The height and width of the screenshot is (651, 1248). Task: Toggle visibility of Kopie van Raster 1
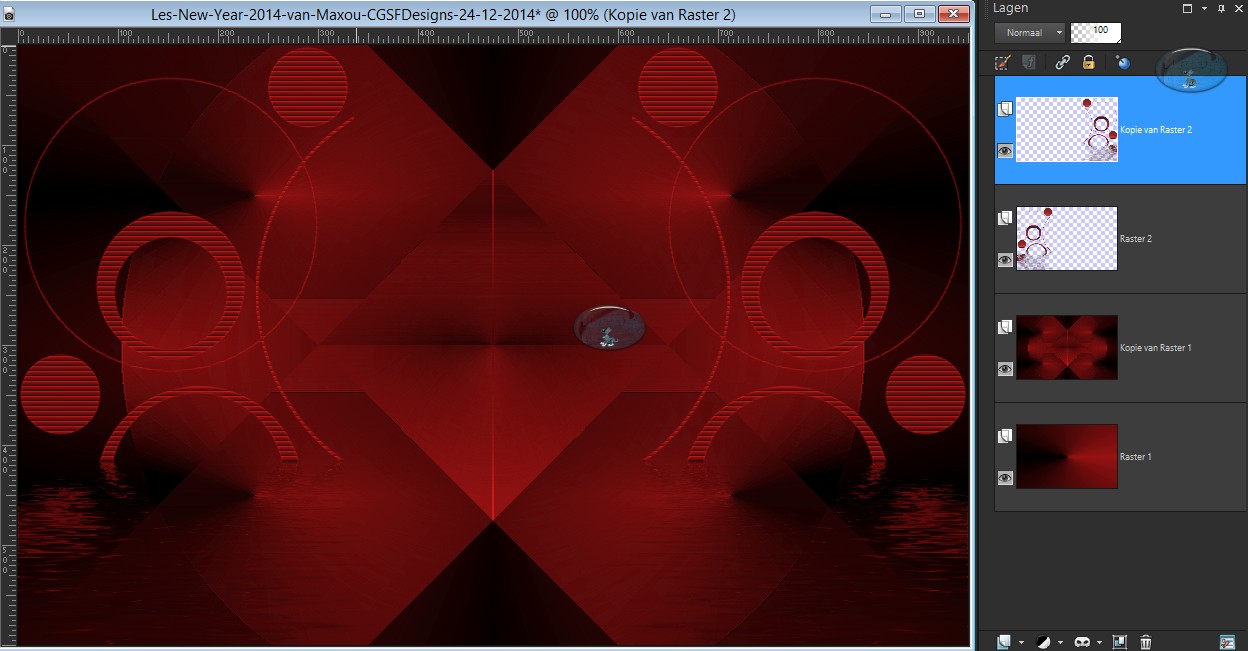(x=1006, y=369)
